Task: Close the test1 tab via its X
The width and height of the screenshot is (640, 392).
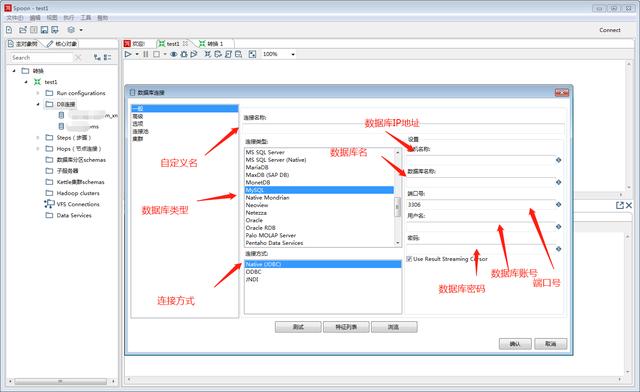Action: tap(186, 43)
